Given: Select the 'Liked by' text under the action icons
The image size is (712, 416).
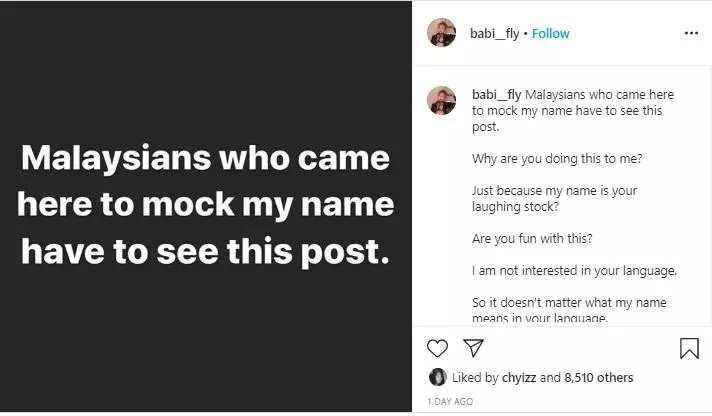Looking at the screenshot, I should point(475,377).
